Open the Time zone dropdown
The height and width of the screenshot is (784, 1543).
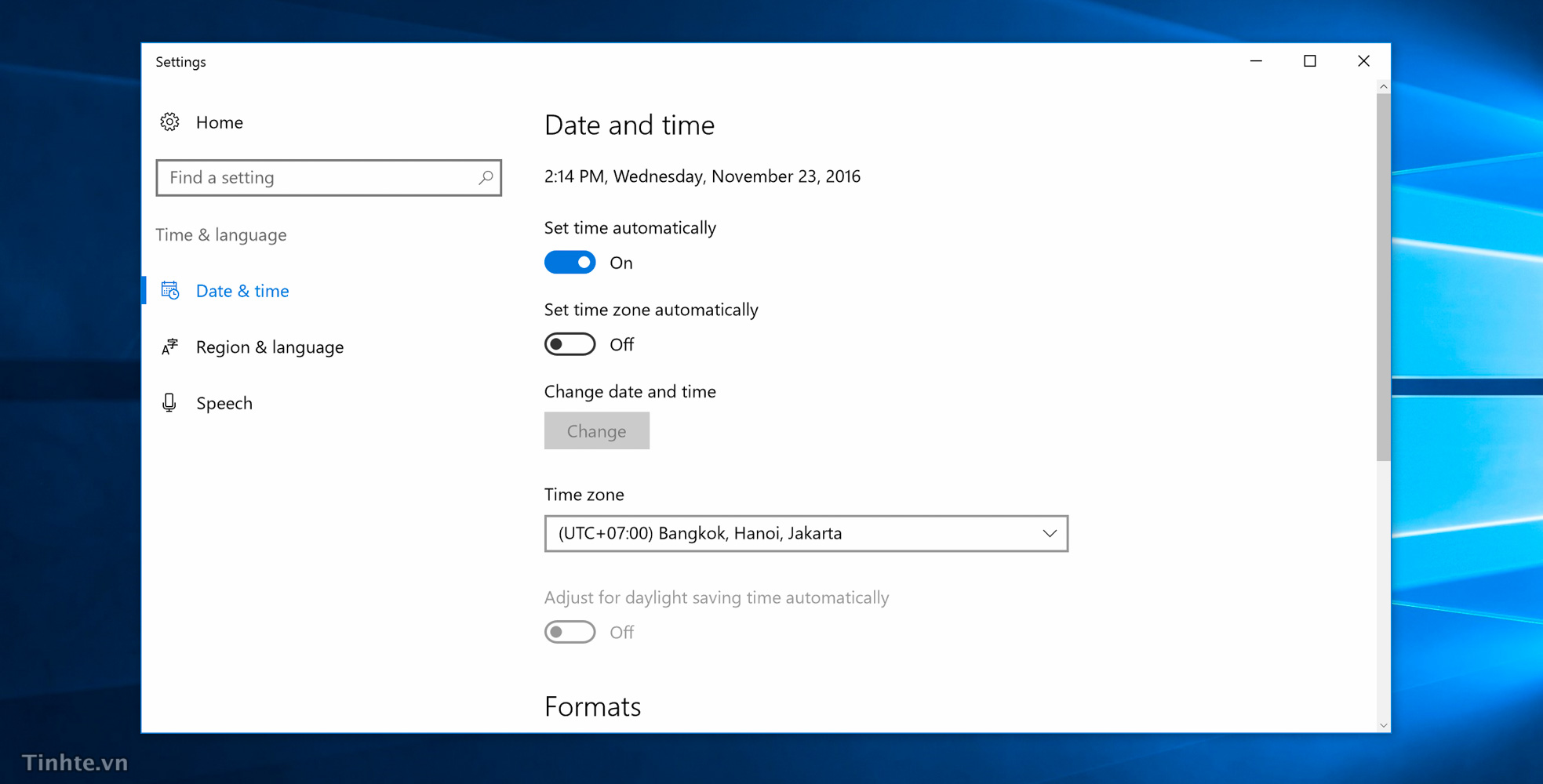(806, 534)
